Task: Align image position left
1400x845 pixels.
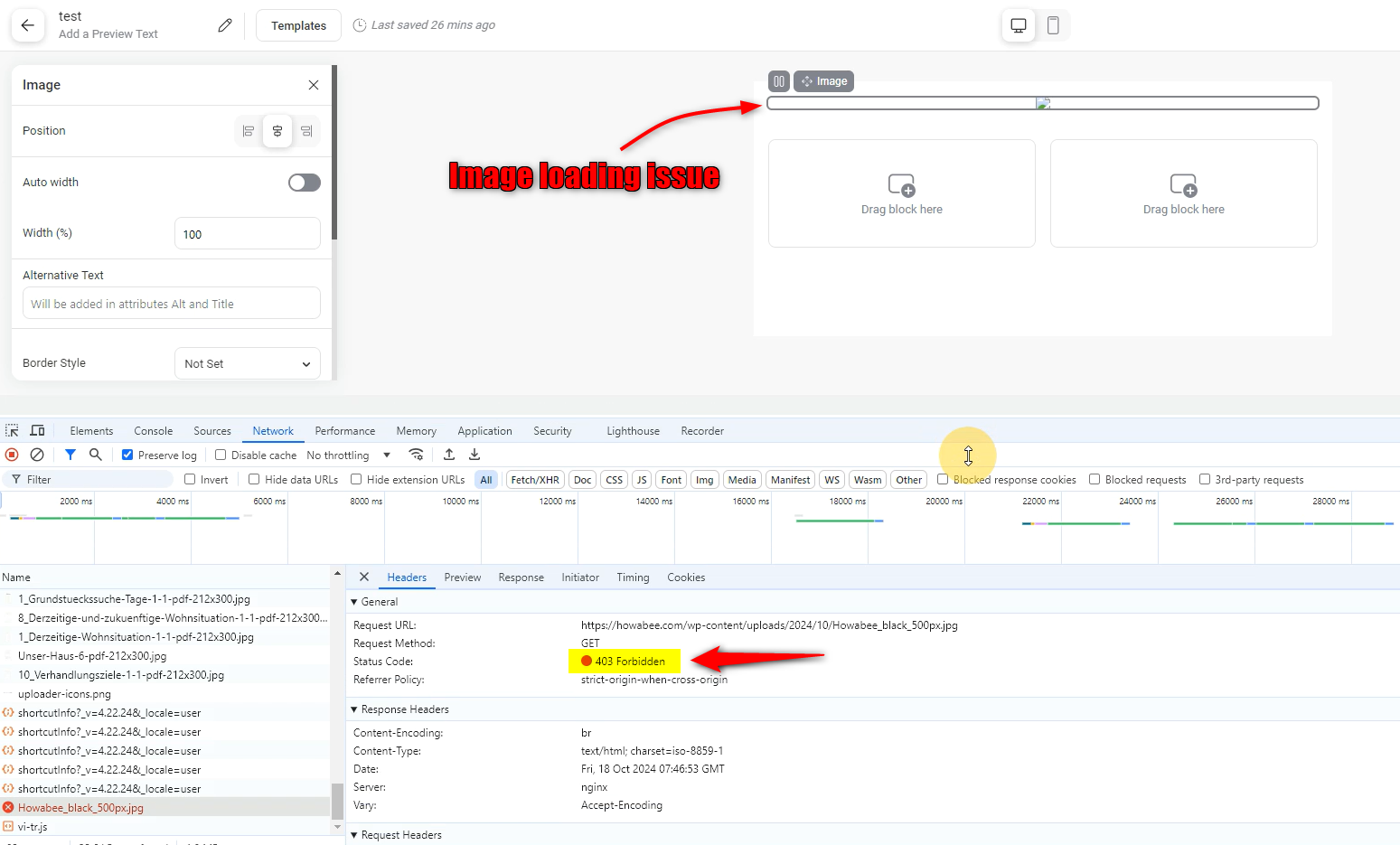Action: point(249,131)
